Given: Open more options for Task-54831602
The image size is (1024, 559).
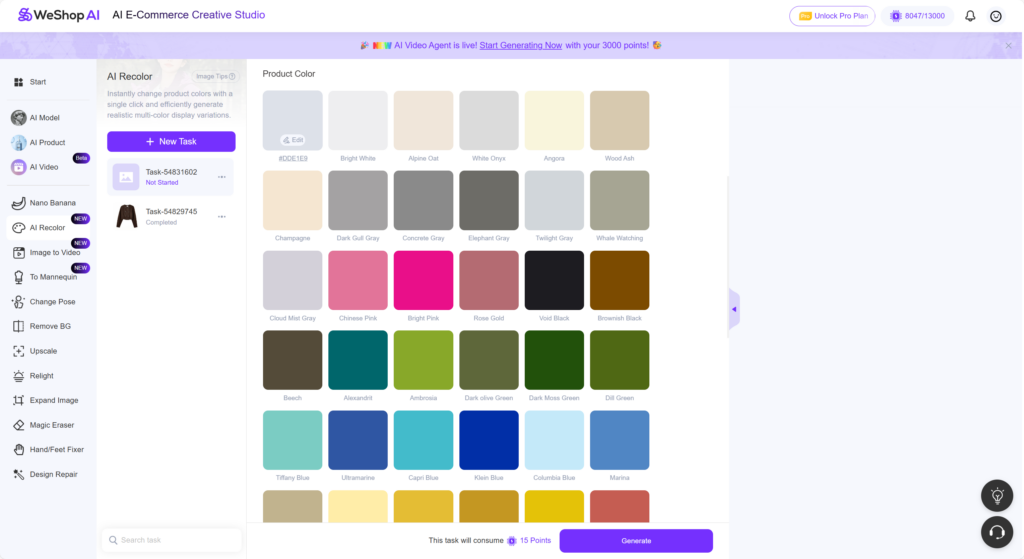Looking at the screenshot, I should click(222, 177).
